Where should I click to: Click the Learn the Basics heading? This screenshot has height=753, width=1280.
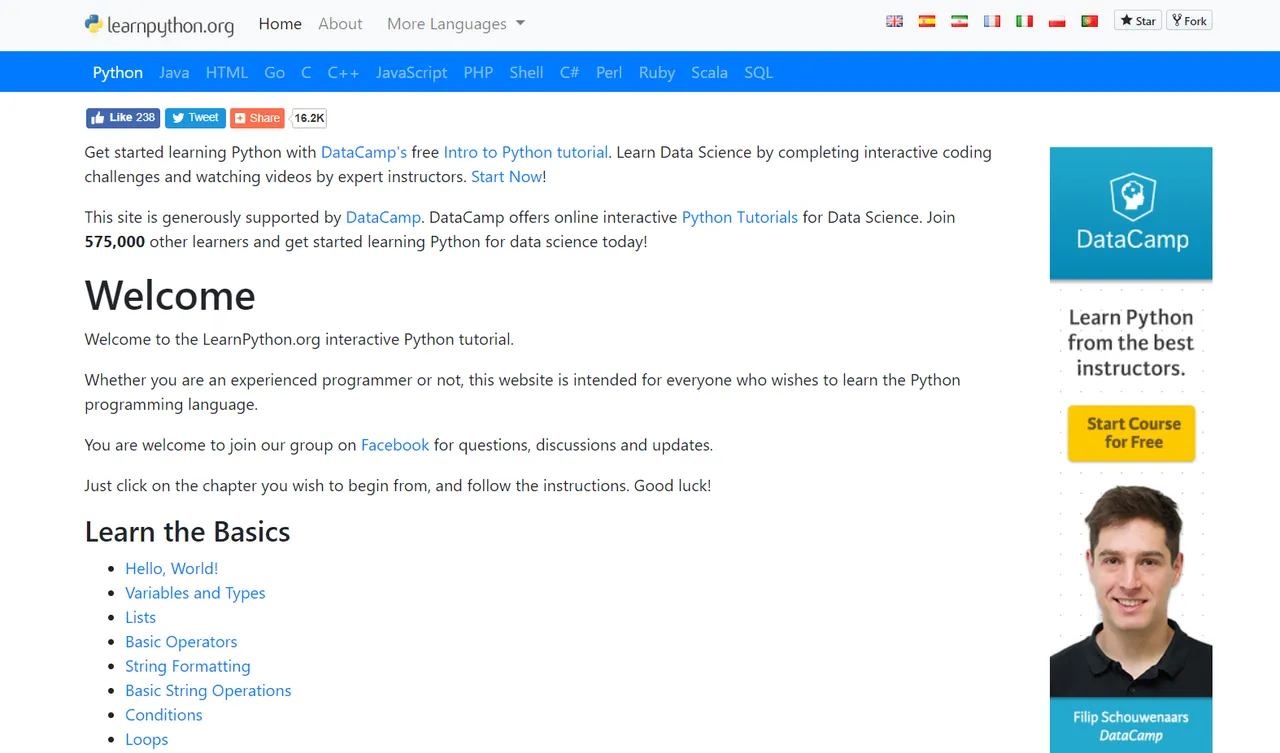tap(187, 531)
